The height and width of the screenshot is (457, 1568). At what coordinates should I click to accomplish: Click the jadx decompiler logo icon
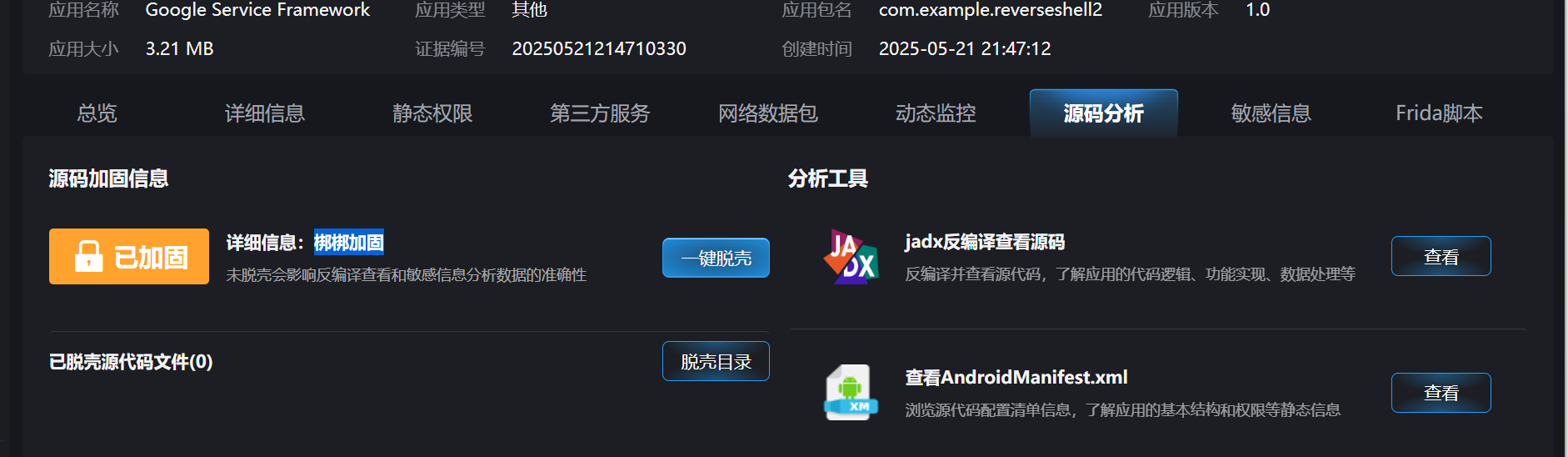pyautogui.click(x=851, y=257)
